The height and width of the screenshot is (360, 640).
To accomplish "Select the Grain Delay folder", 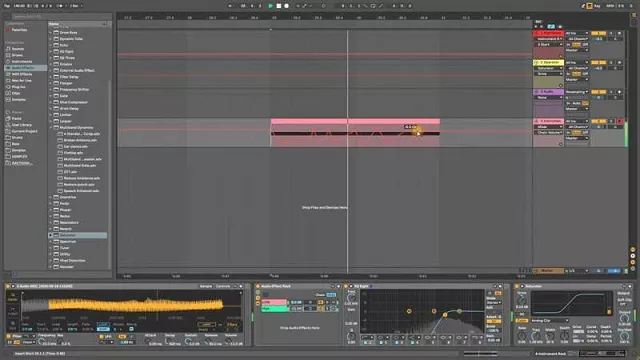I will point(69,109).
